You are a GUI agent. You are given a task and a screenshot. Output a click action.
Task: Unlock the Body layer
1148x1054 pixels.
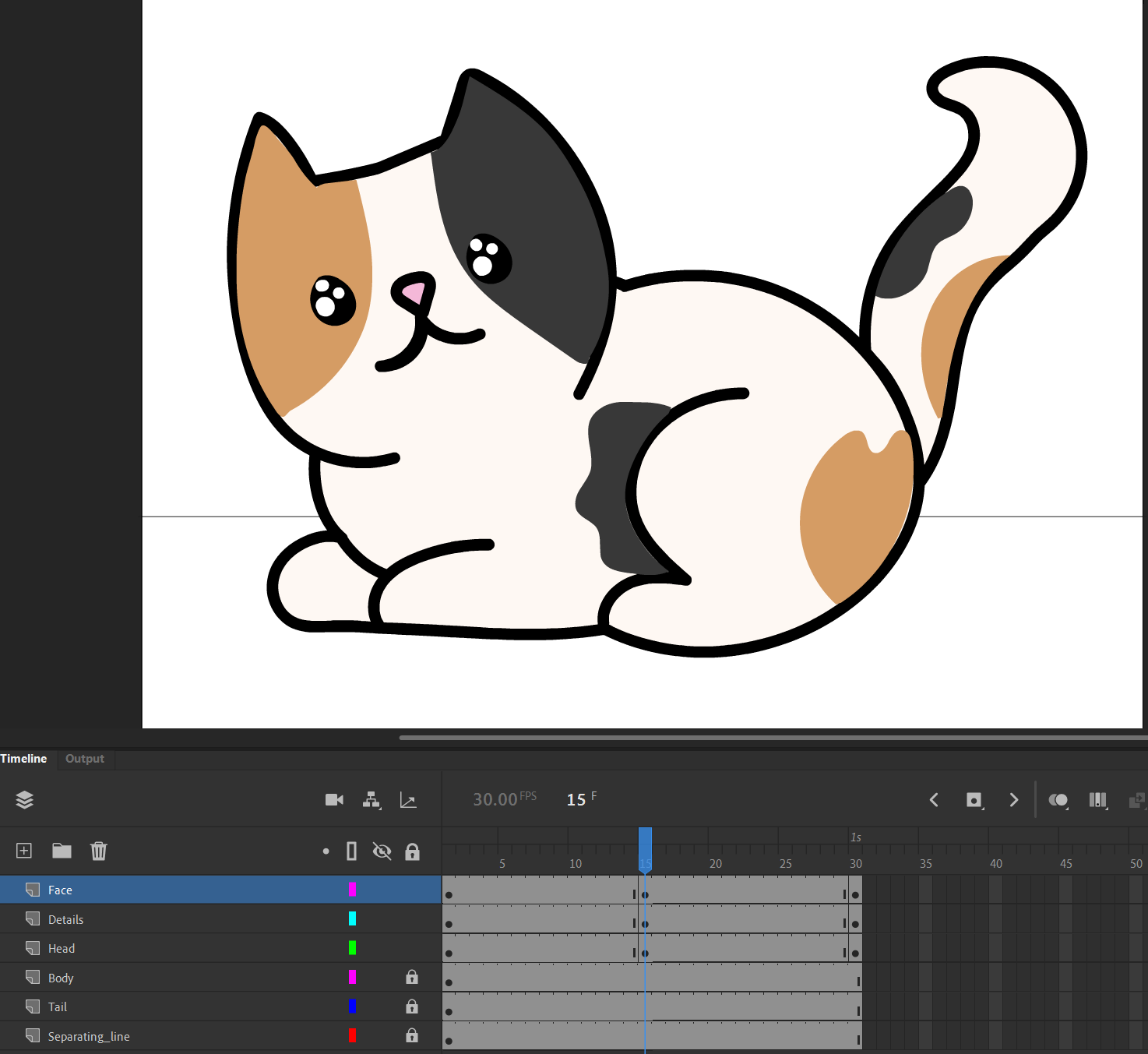[x=412, y=977]
